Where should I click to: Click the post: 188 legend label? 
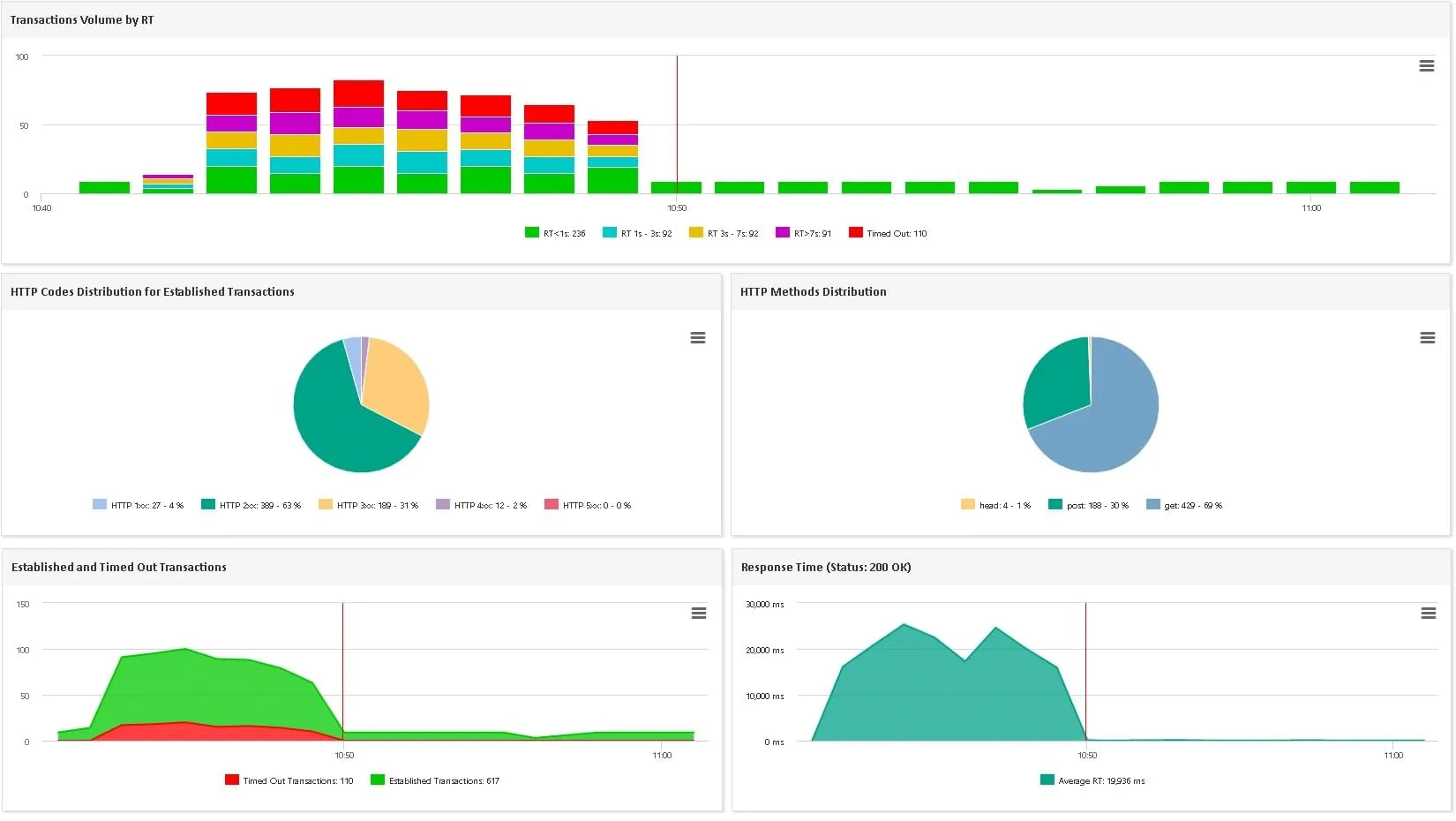click(x=1097, y=506)
